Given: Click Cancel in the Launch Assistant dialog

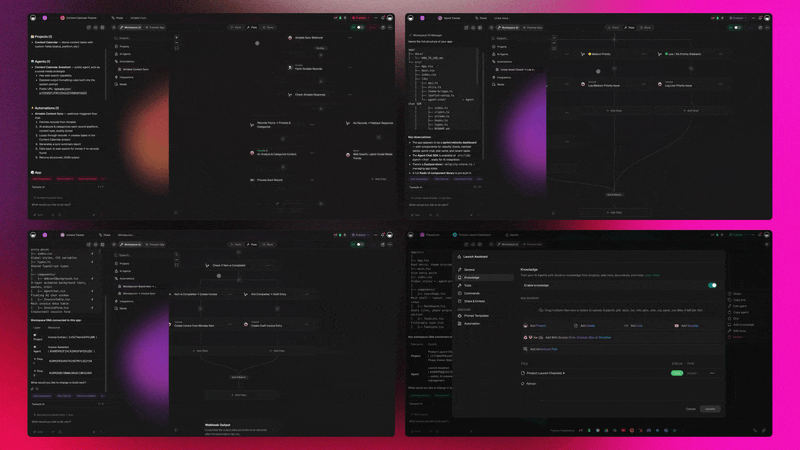Looking at the screenshot, I should [x=690, y=408].
